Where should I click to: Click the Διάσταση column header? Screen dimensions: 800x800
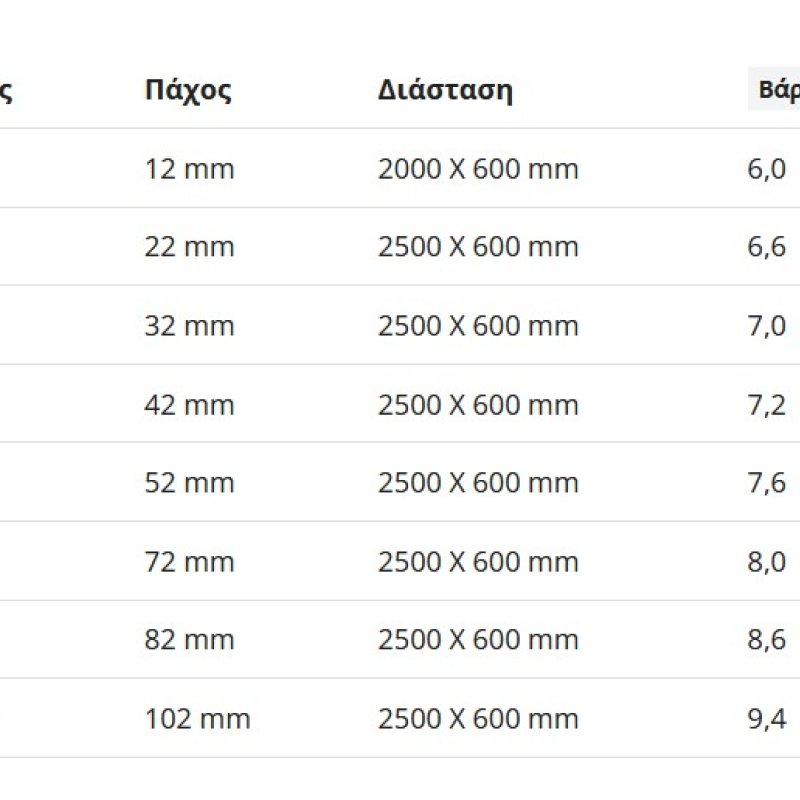pyautogui.click(x=445, y=90)
